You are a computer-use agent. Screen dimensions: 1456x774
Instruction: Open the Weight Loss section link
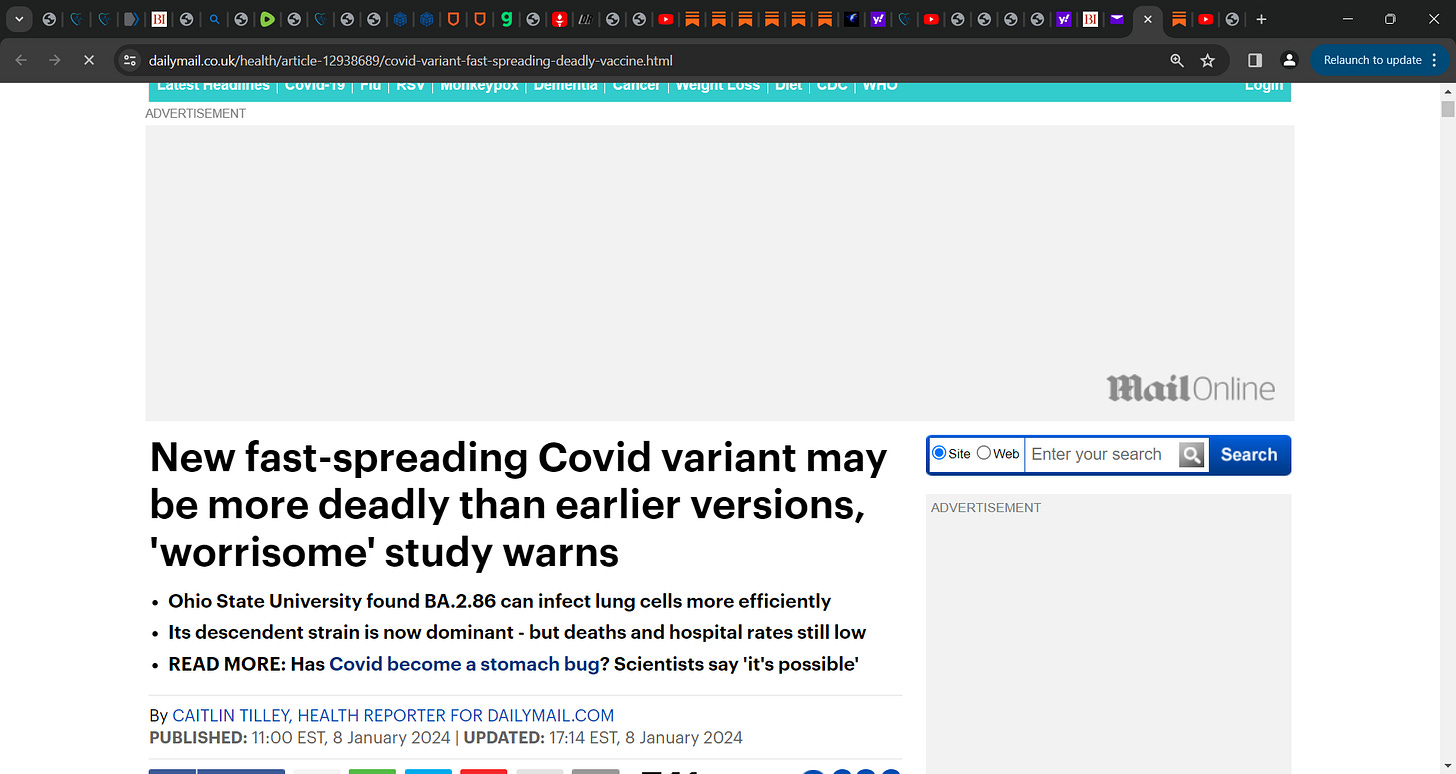(717, 86)
